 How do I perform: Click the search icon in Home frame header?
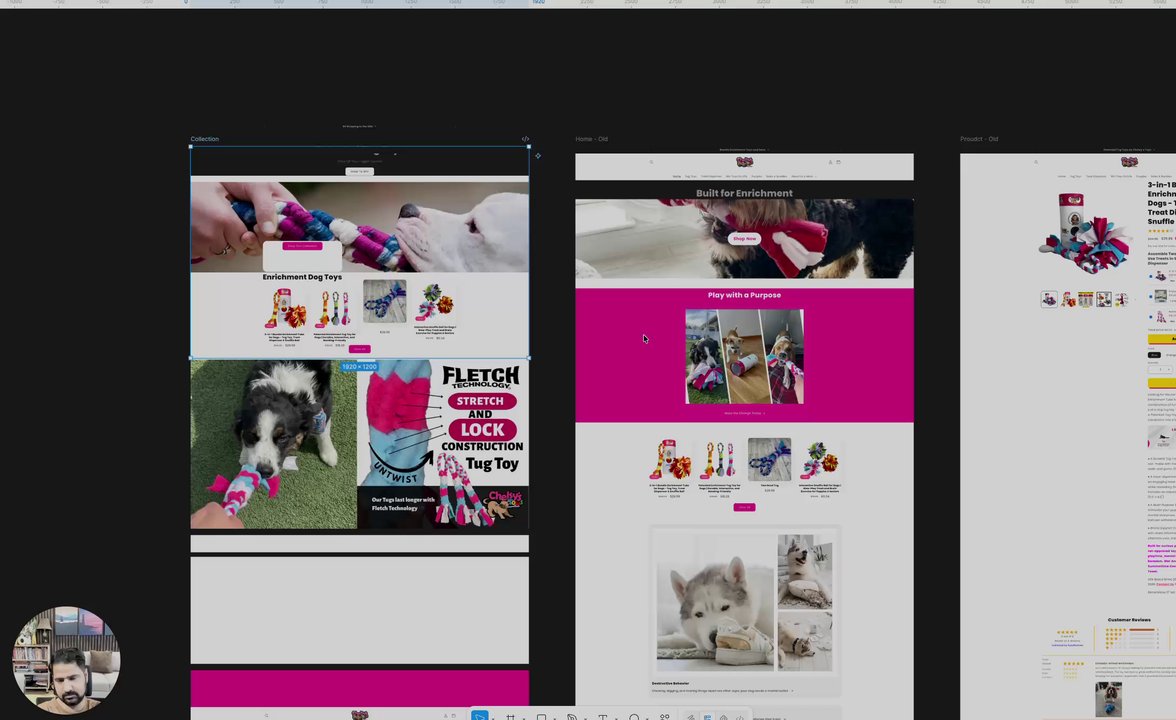(651, 162)
